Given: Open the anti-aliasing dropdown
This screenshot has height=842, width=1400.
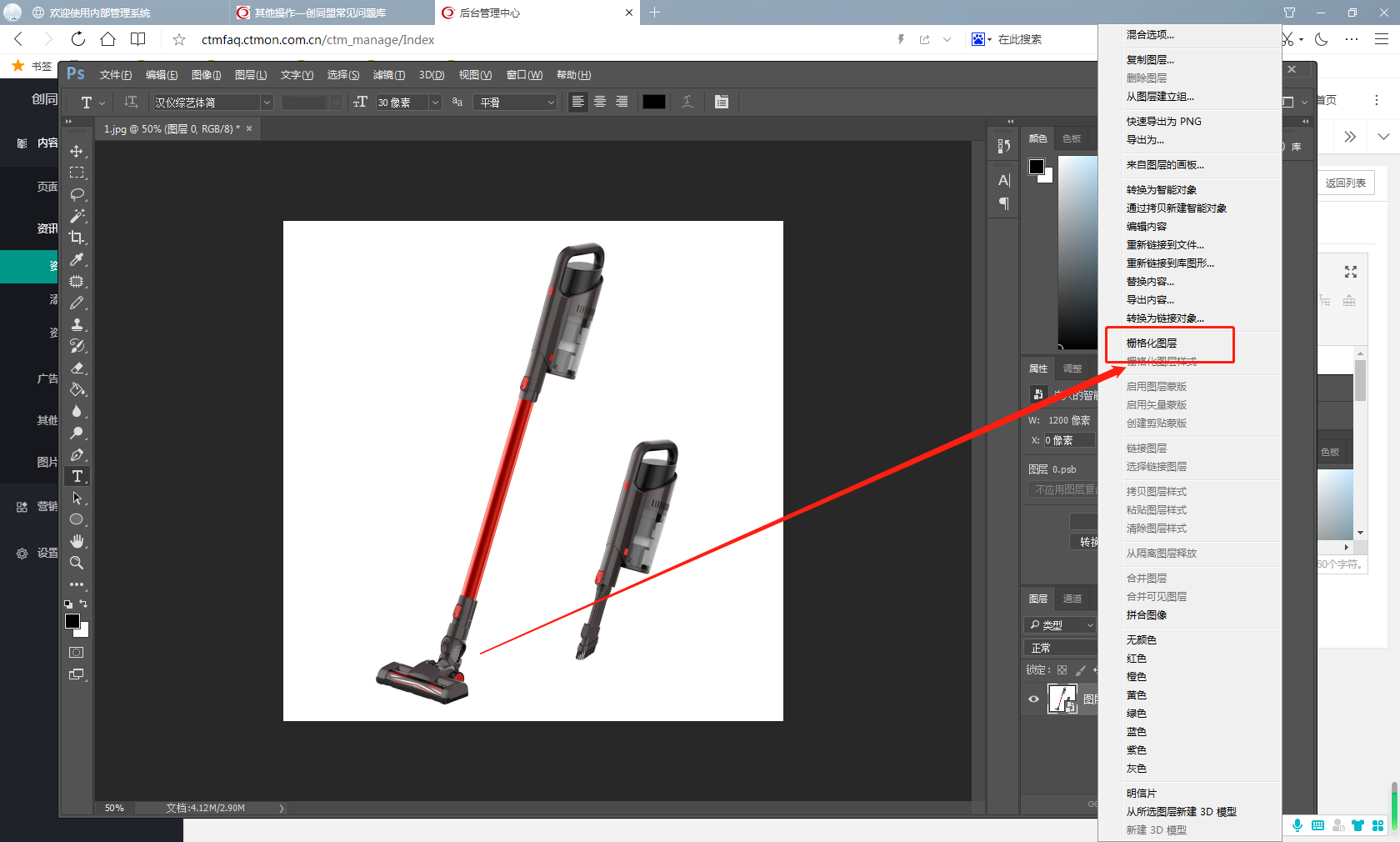Looking at the screenshot, I should tap(515, 102).
